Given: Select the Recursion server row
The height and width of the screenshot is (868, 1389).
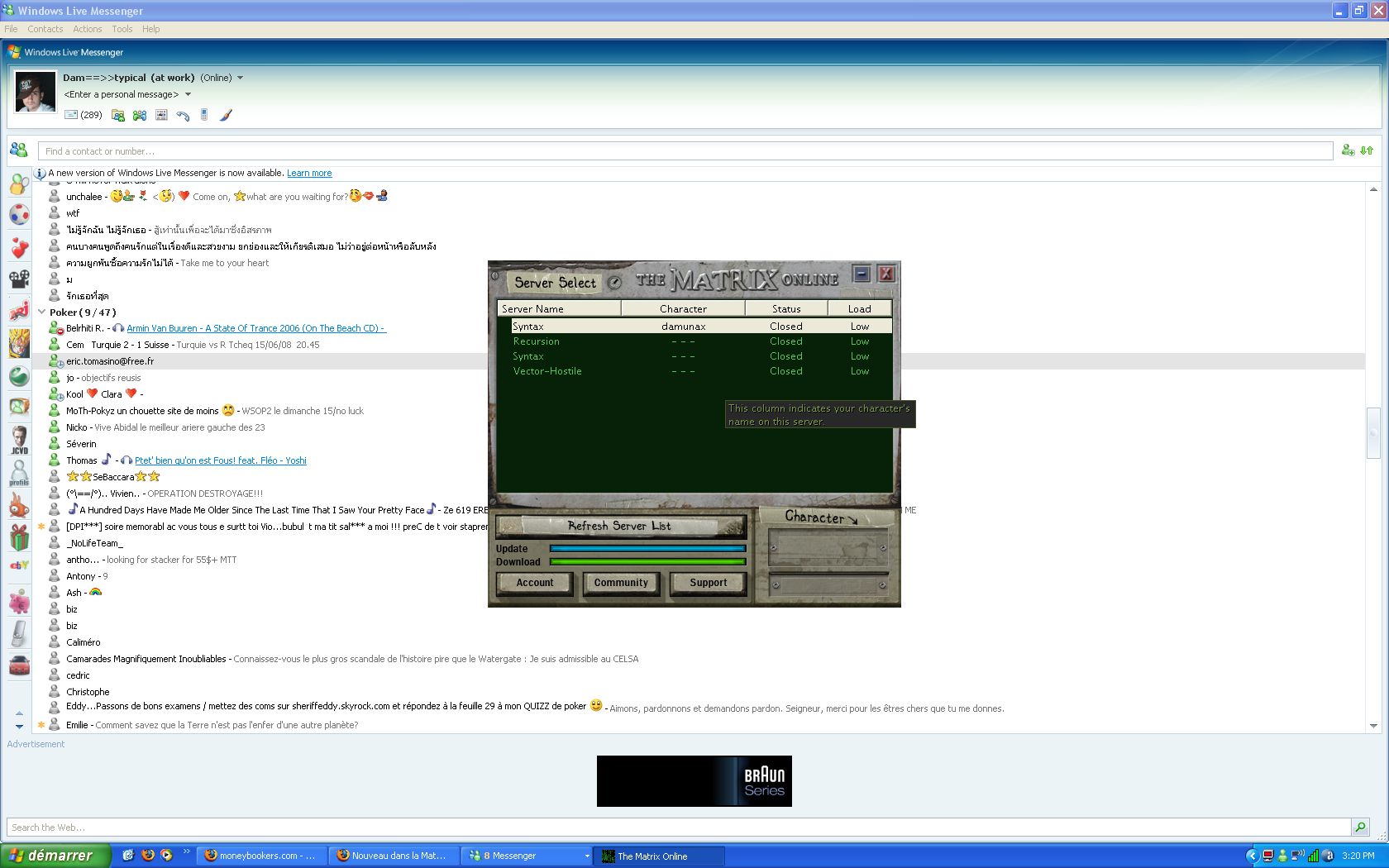Looking at the screenshot, I should pos(701,341).
